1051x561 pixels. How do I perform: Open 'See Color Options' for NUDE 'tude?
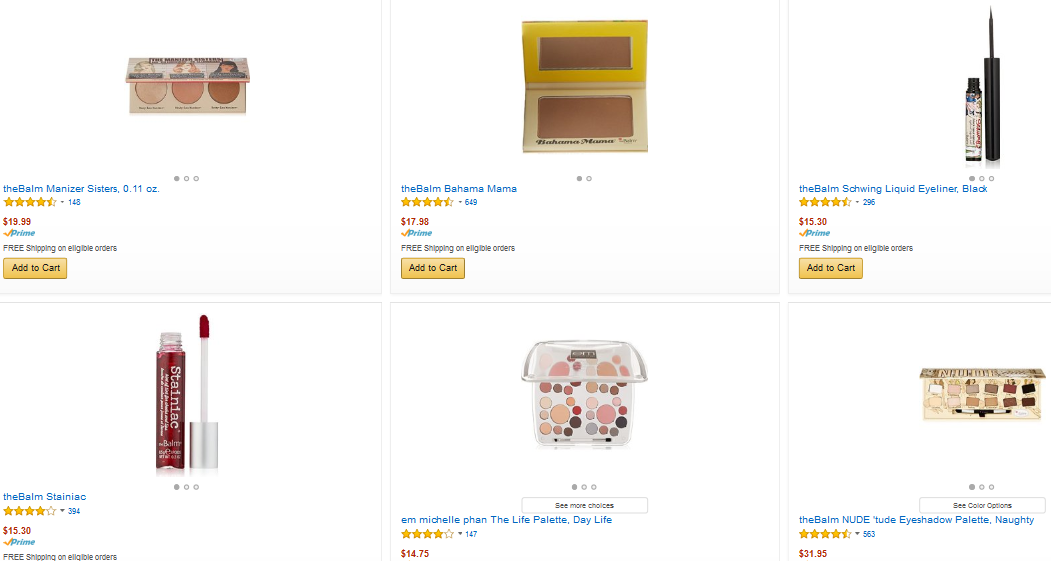(982, 505)
